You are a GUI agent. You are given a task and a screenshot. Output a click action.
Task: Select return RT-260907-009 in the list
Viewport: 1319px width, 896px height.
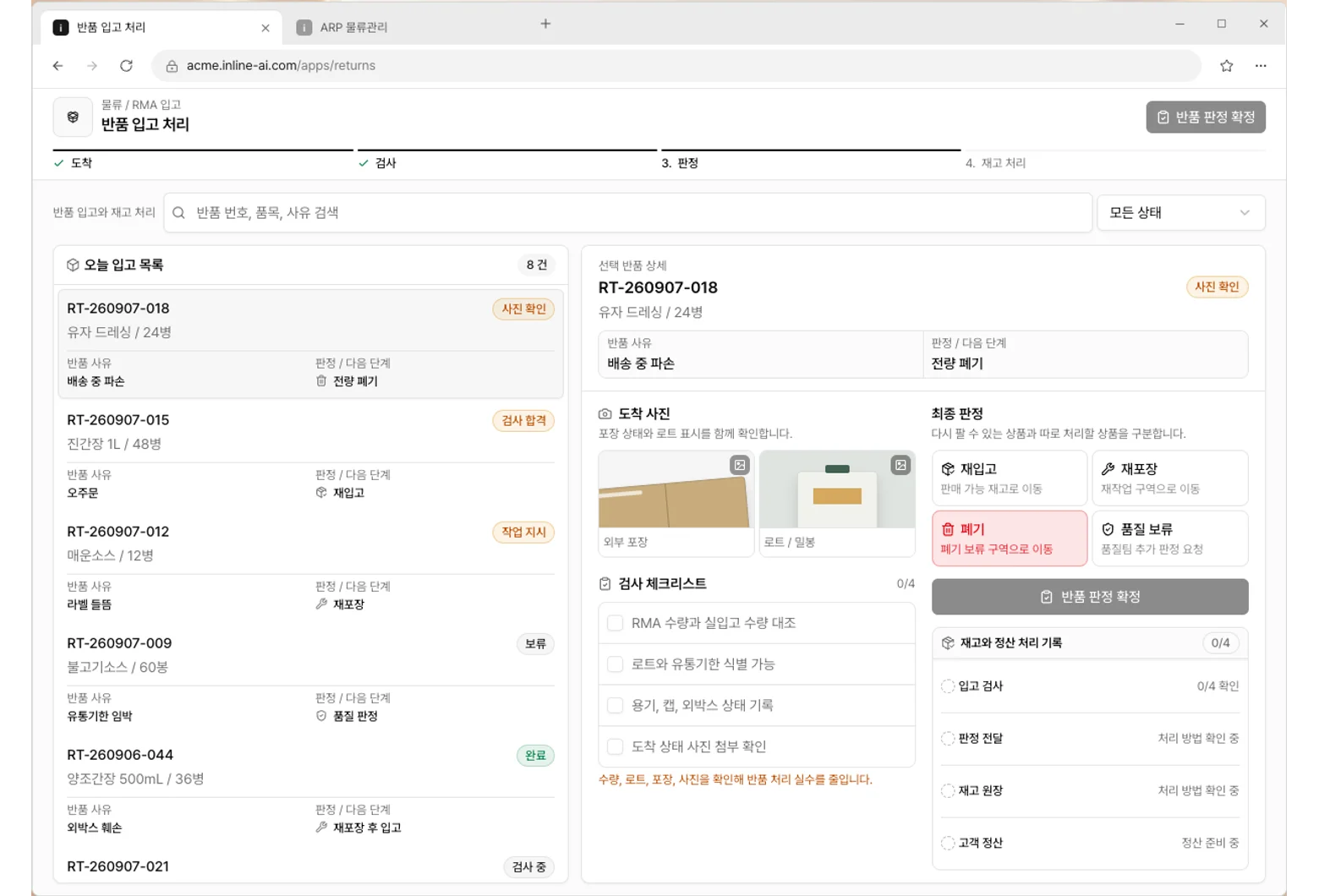pos(310,679)
